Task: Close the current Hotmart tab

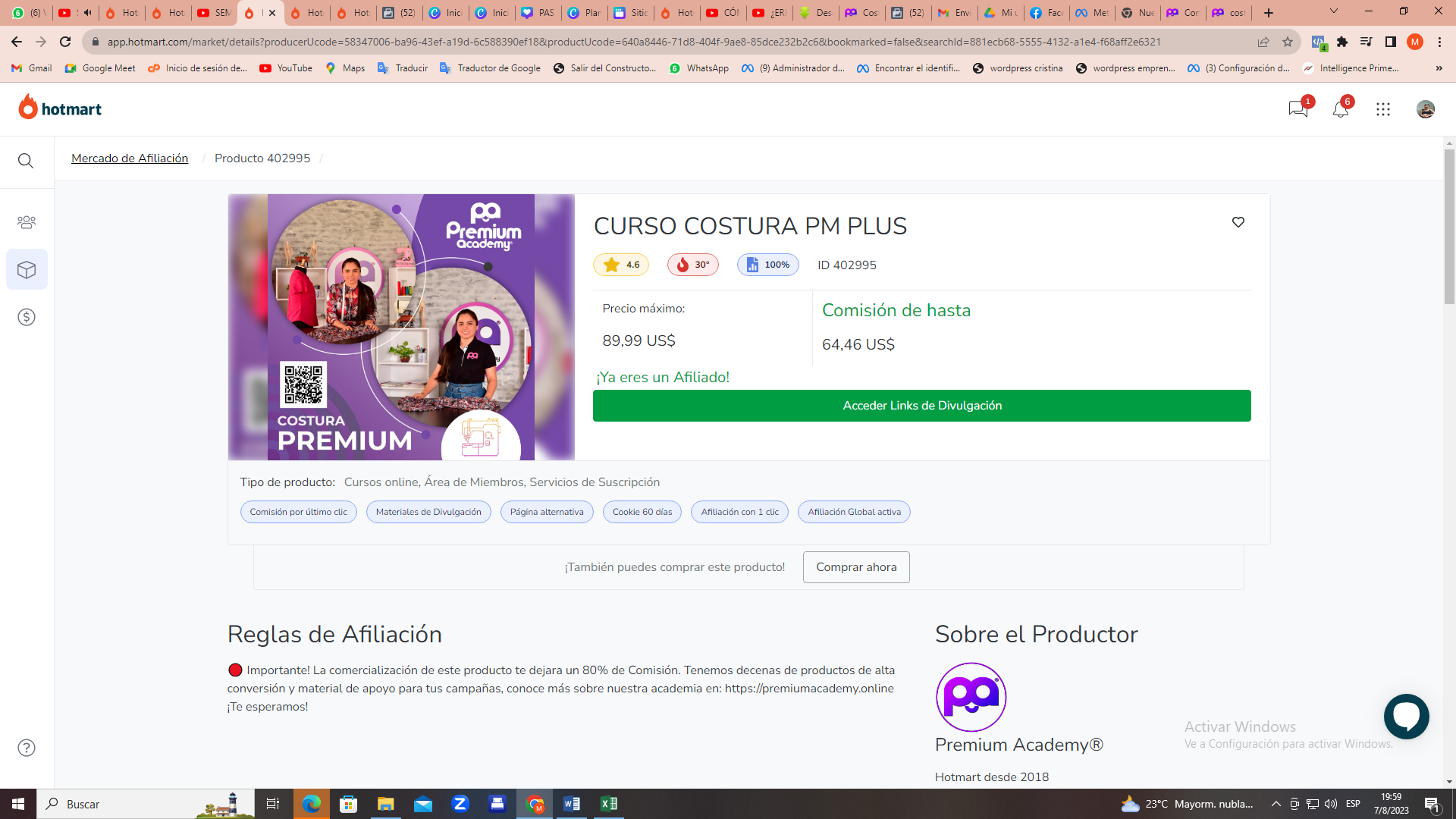Action: coord(272,13)
